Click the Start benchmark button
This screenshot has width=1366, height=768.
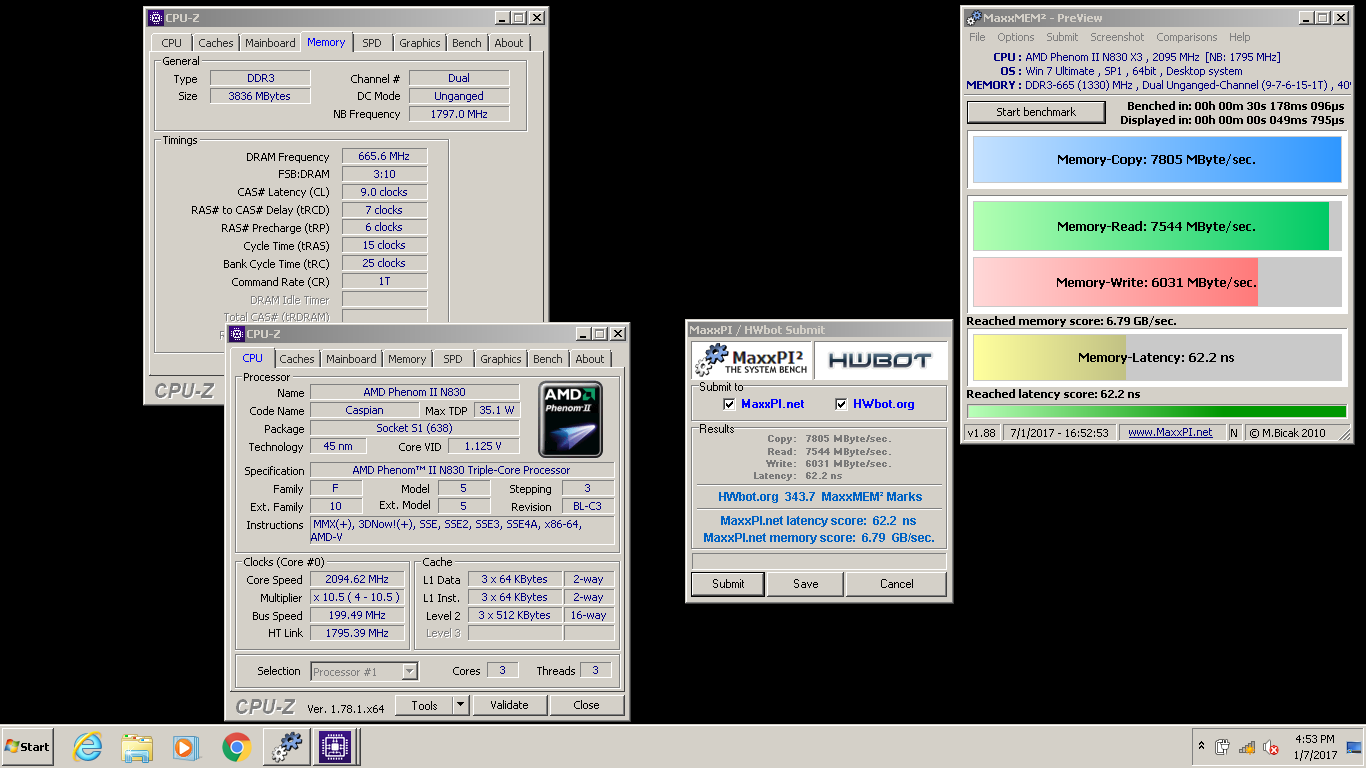click(1036, 112)
